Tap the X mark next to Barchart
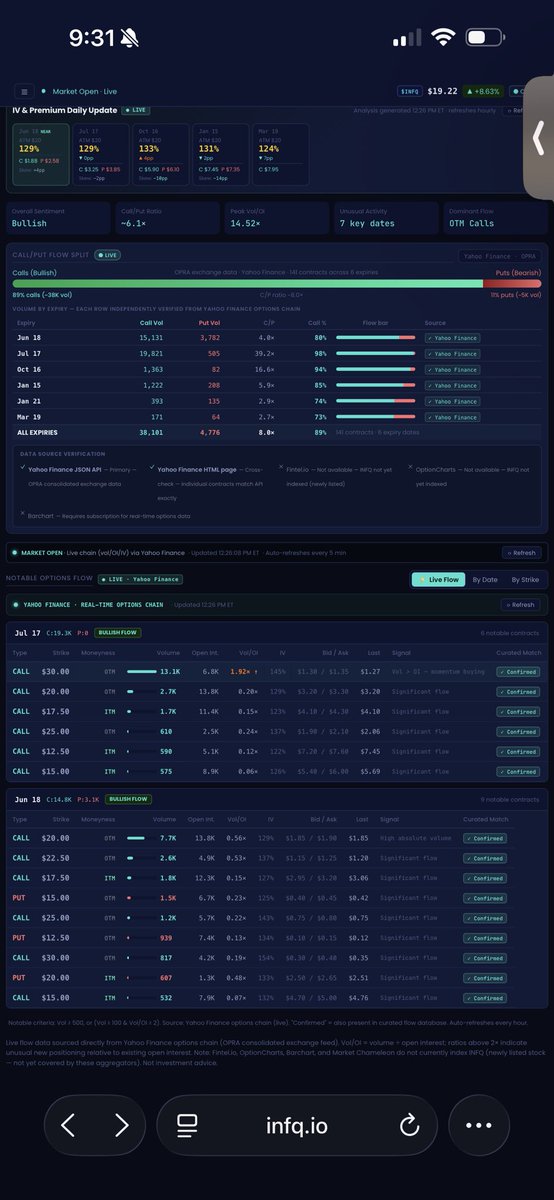The width and height of the screenshot is (554, 1200). tap(23, 513)
